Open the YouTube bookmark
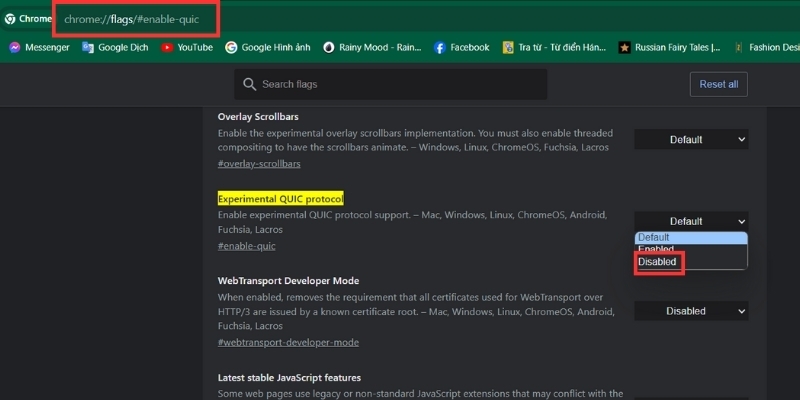The width and height of the screenshot is (800, 400). point(187,47)
